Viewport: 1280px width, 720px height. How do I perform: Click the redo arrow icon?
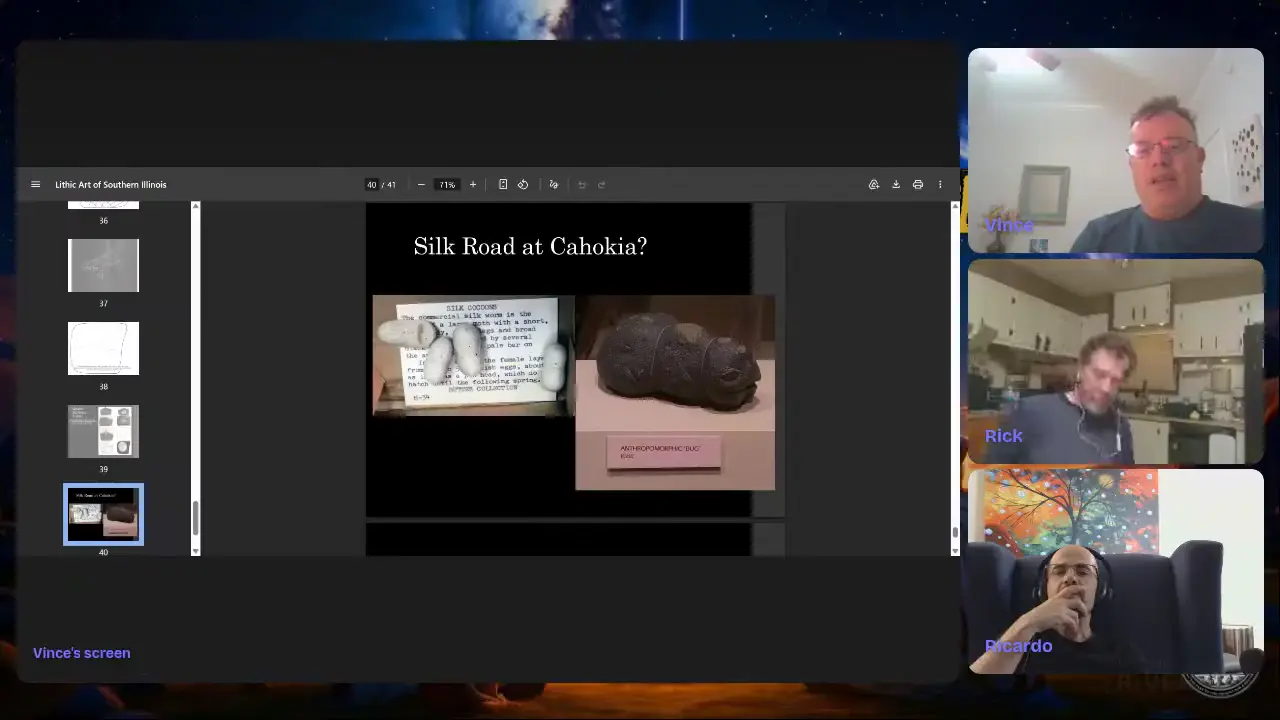click(x=601, y=184)
